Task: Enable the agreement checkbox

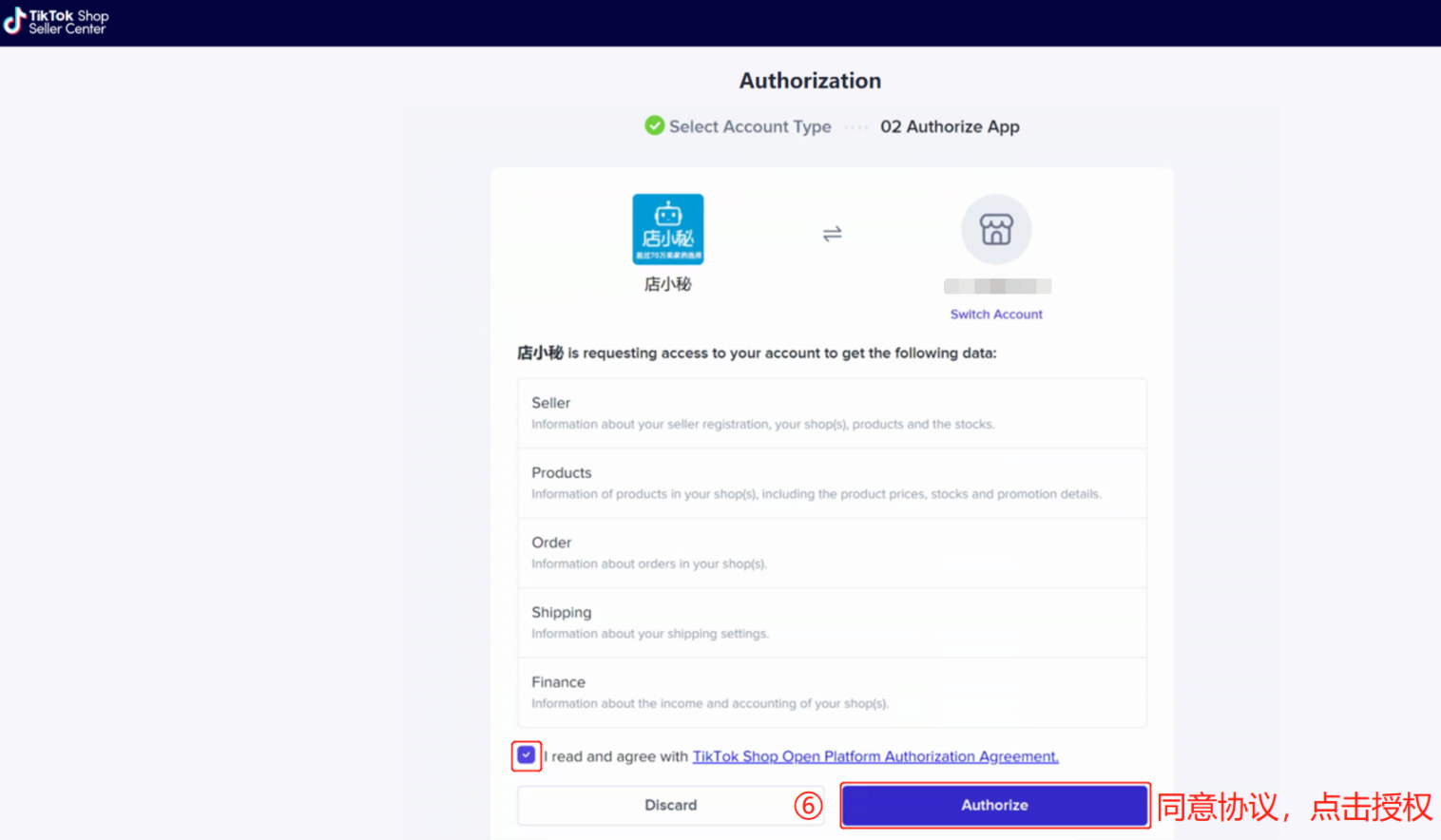Action: pos(526,755)
